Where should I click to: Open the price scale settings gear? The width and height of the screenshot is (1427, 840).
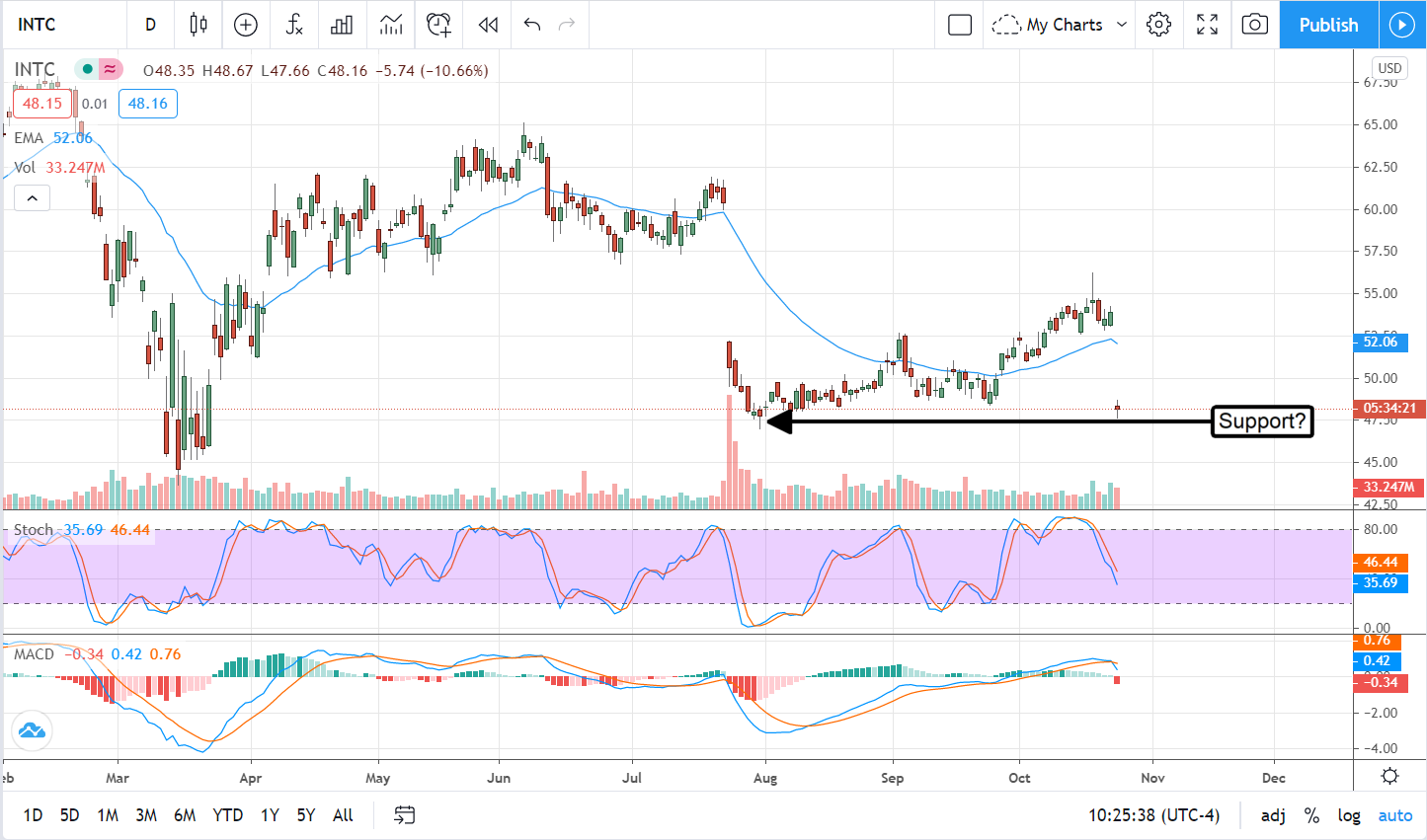(1389, 776)
